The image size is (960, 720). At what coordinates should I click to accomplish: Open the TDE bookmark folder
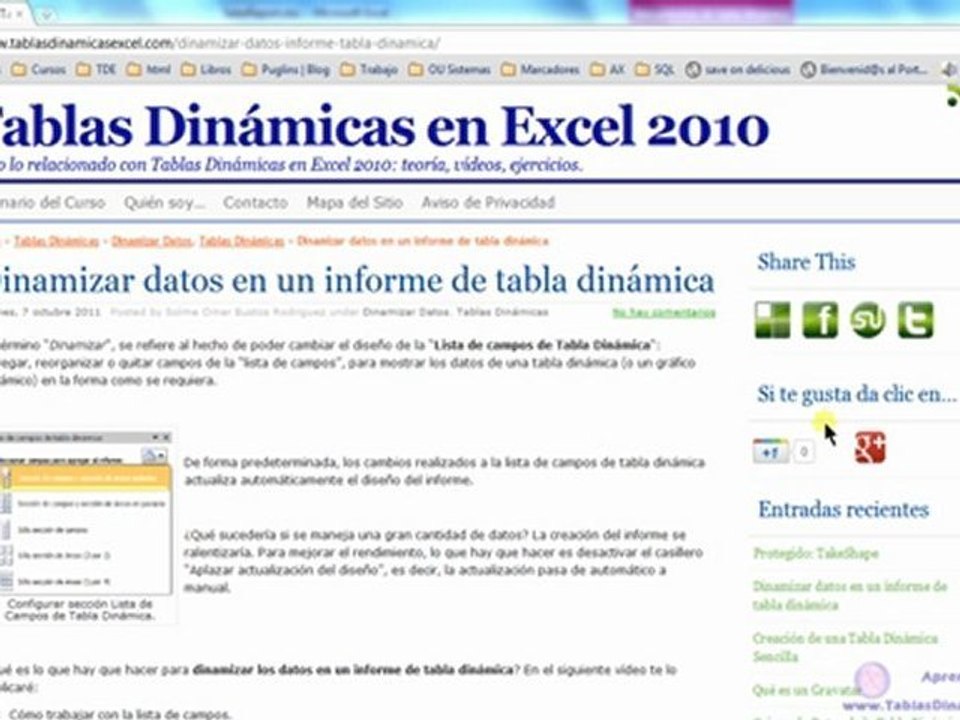tap(96, 70)
